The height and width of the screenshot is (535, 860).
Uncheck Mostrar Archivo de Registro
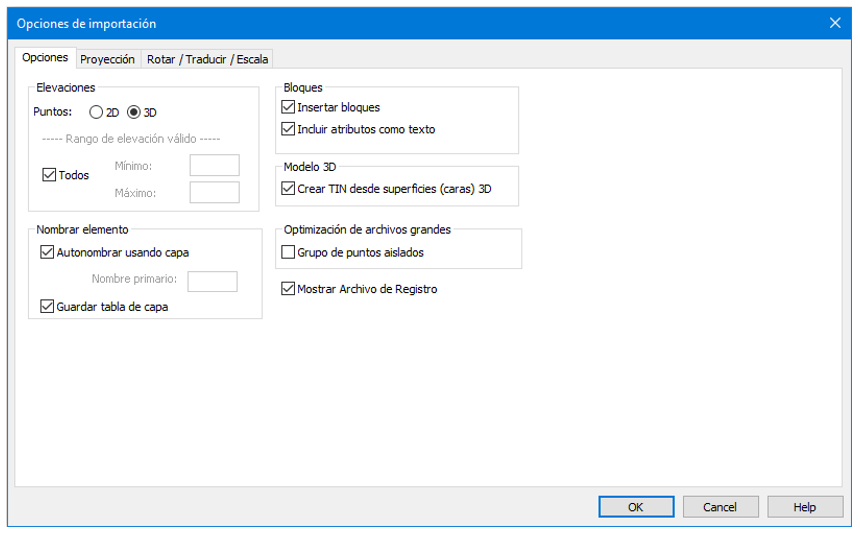(289, 289)
